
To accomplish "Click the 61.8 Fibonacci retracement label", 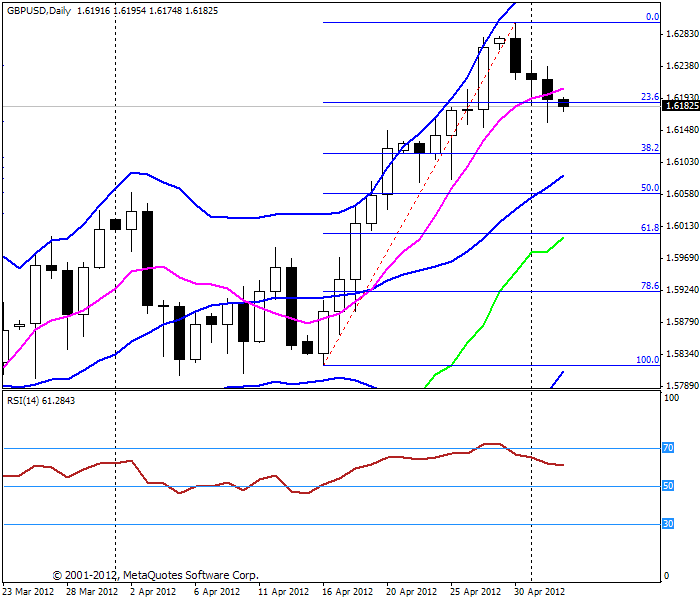I will click(650, 228).
